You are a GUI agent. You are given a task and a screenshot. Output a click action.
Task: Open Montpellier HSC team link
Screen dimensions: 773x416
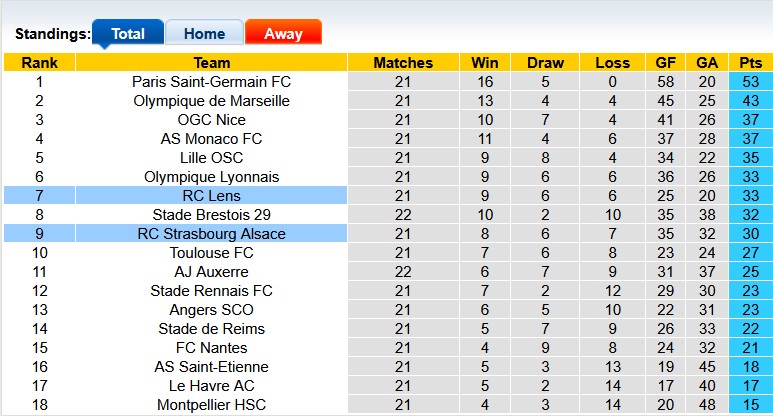tap(211, 405)
